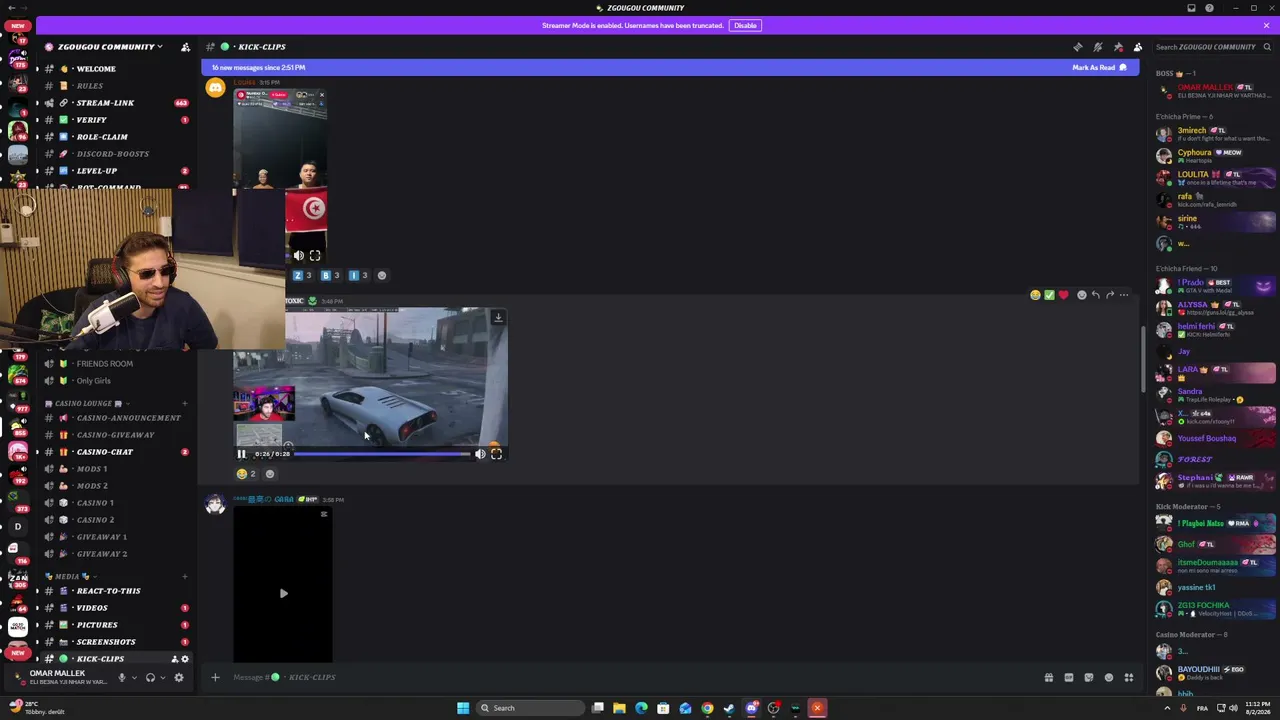
Task: Mute the GTA car video volume
Action: pyautogui.click(x=480, y=454)
